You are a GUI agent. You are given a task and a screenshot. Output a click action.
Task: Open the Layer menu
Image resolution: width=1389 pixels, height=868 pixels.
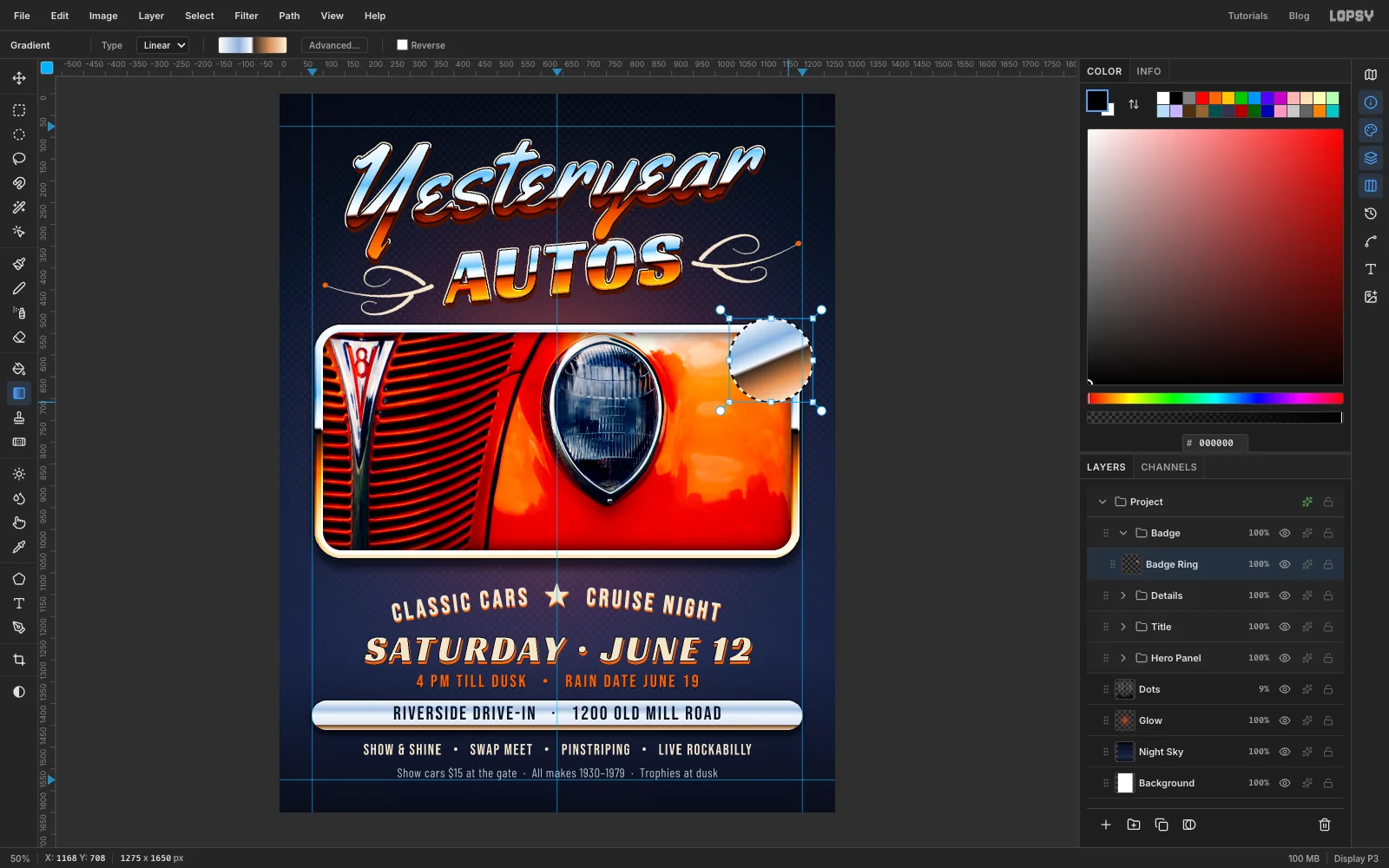(x=151, y=16)
